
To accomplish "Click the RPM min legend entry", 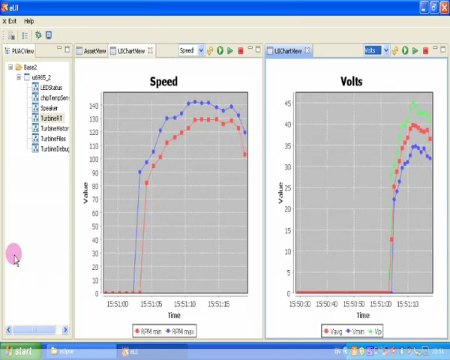I will coord(148,331).
